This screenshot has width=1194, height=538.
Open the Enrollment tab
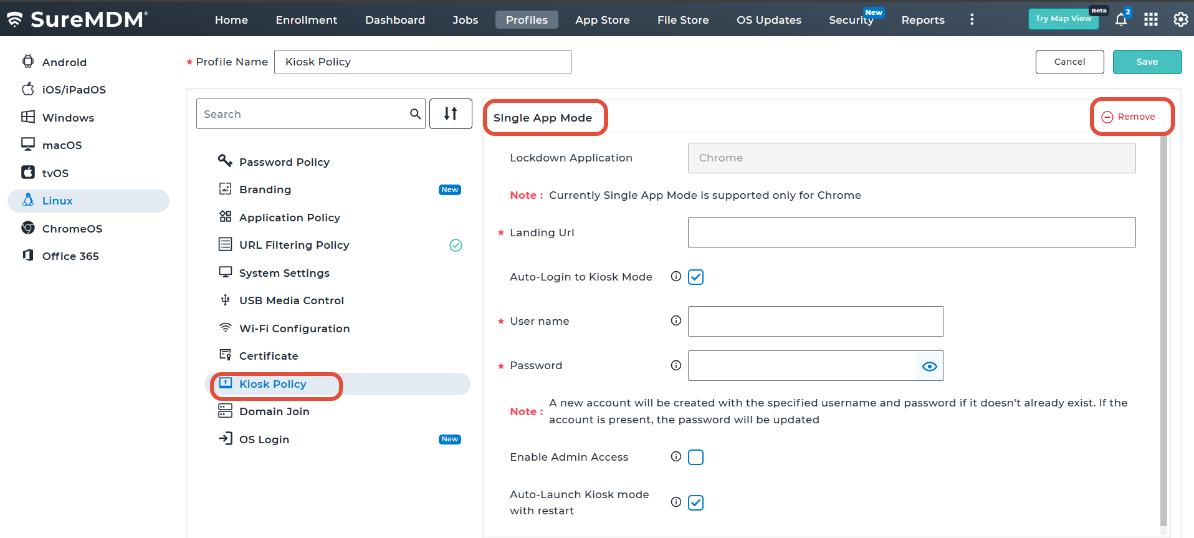(306, 20)
